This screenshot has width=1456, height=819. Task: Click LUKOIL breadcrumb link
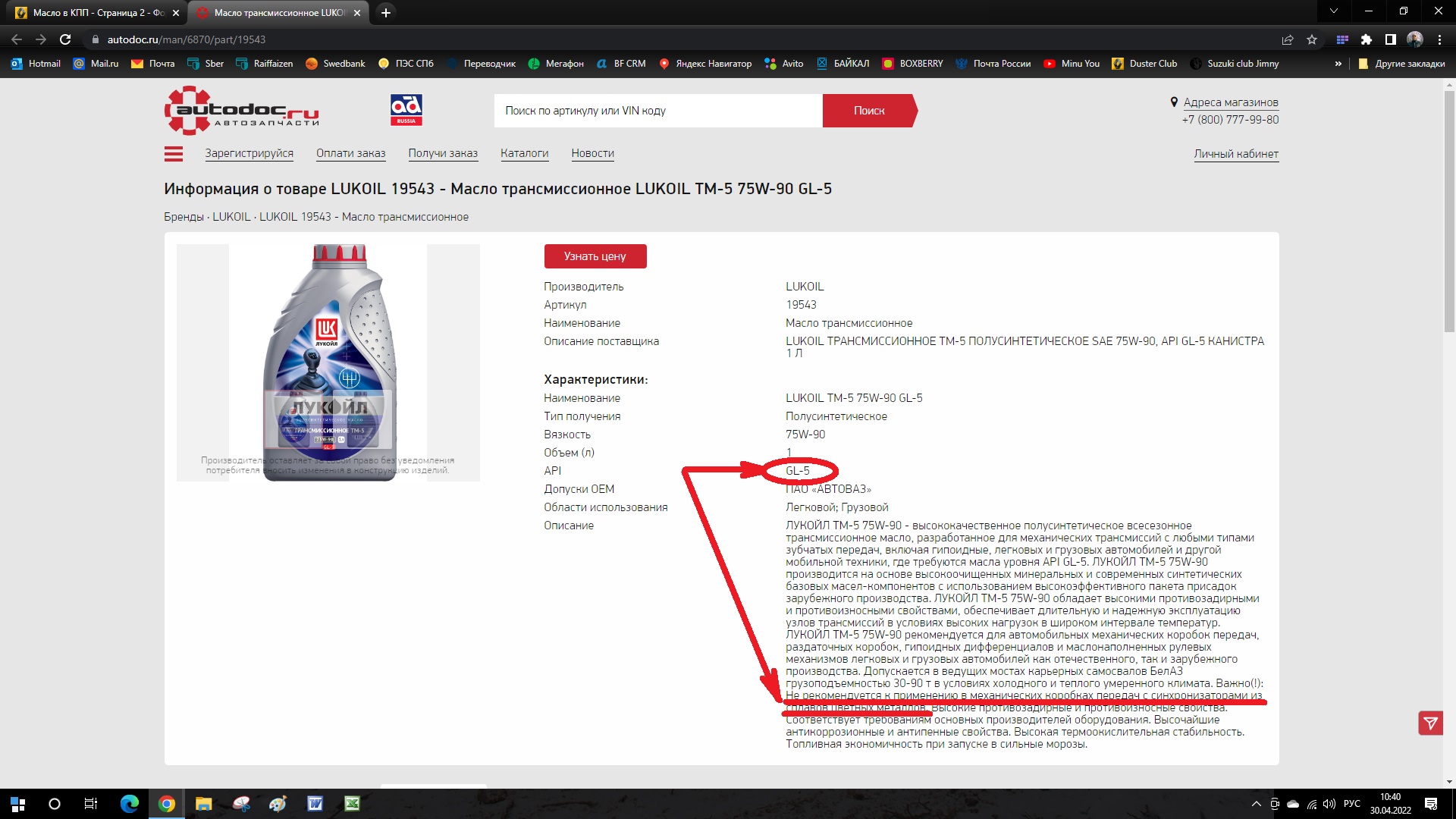(x=231, y=217)
